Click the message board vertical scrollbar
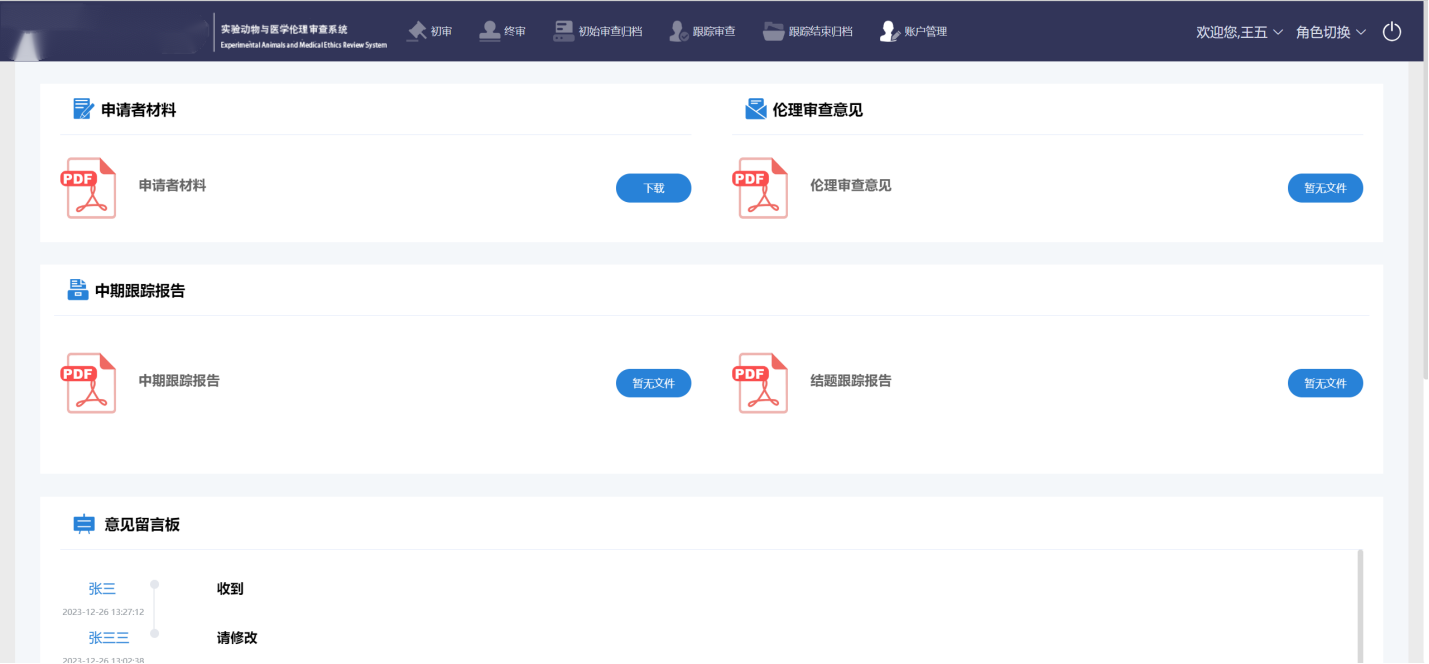 point(1359,605)
